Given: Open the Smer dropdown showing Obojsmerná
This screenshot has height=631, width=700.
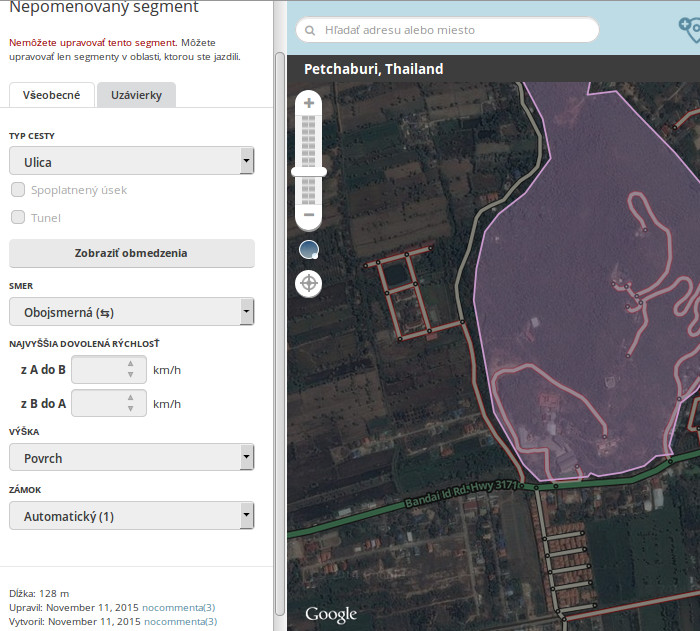Looking at the screenshot, I should (x=132, y=312).
